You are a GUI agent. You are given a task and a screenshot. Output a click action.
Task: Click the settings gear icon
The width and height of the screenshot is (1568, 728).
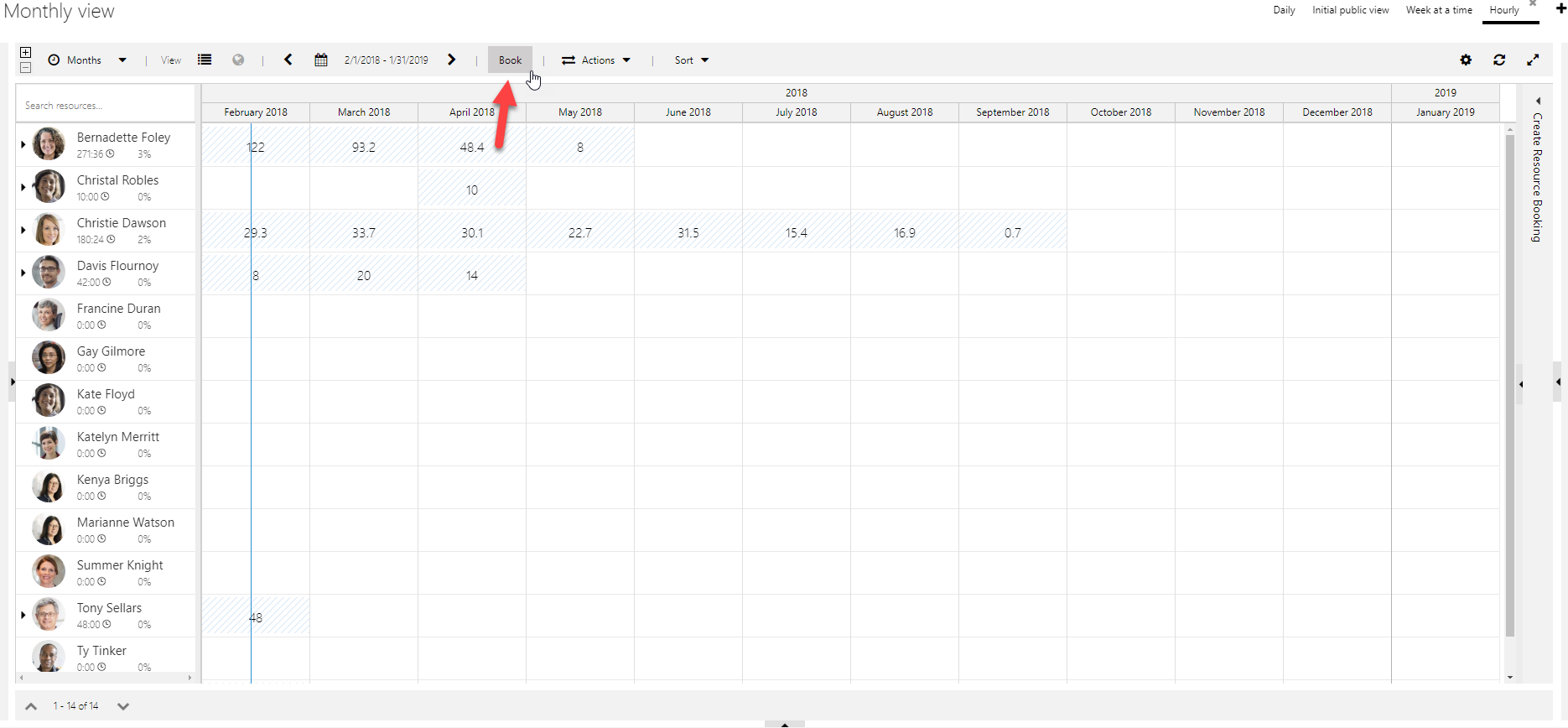[1466, 60]
